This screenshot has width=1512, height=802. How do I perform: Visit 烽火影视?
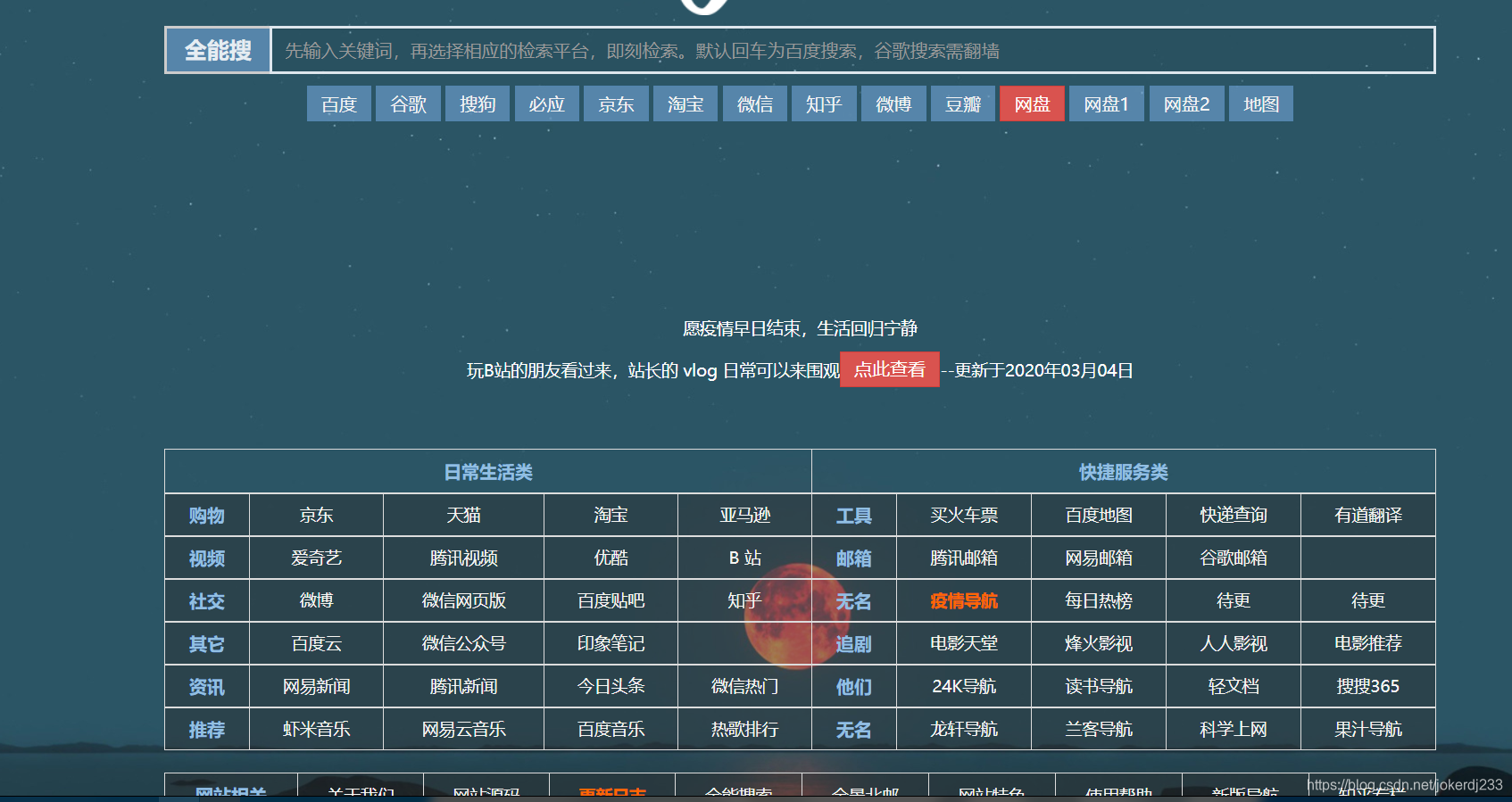(x=1099, y=643)
